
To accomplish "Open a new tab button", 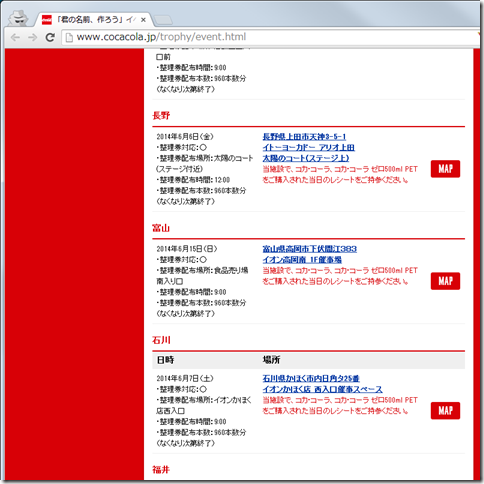I will 163,20.
